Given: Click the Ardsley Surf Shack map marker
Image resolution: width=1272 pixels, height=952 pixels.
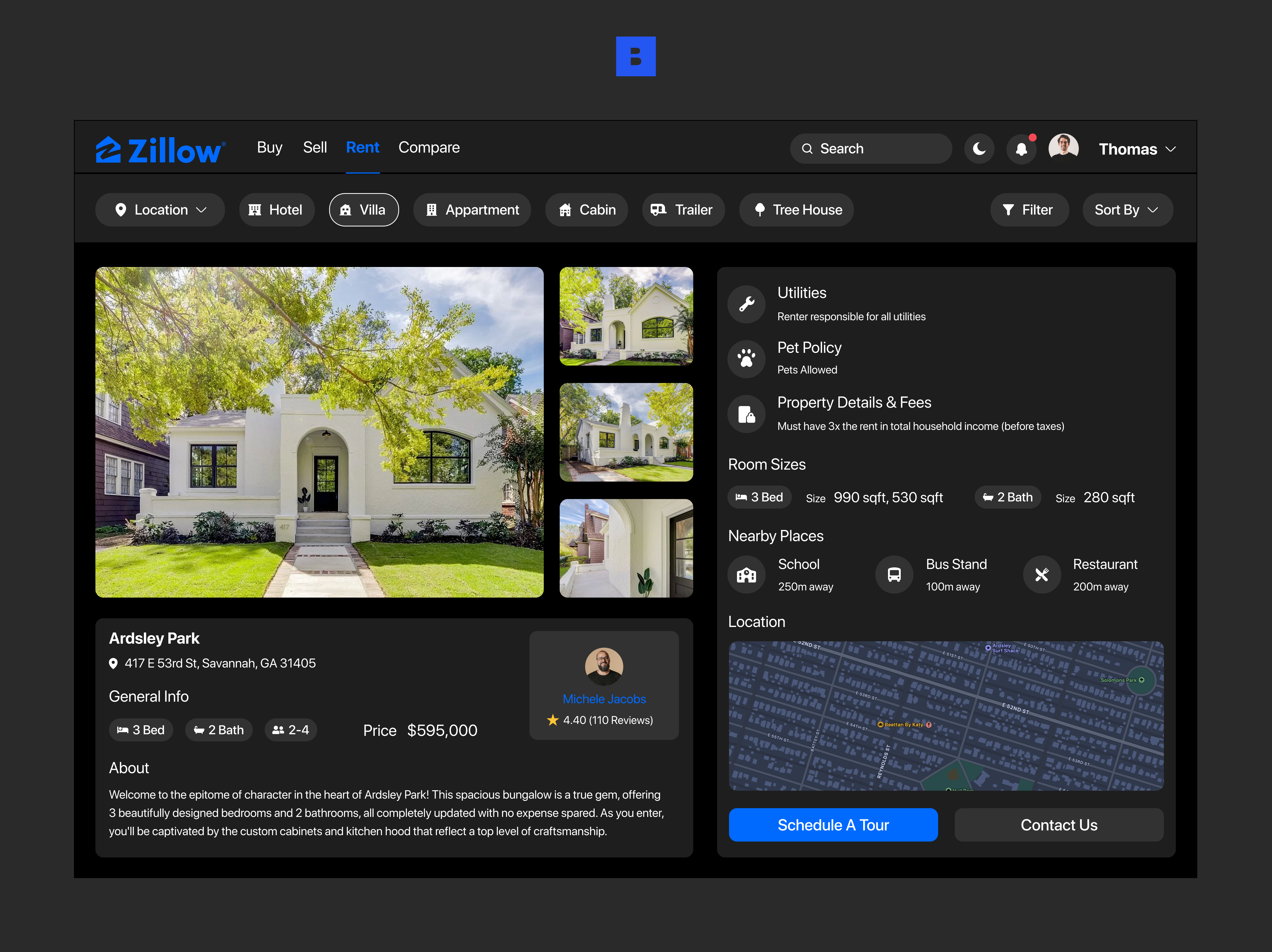Looking at the screenshot, I should [x=988, y=648].
